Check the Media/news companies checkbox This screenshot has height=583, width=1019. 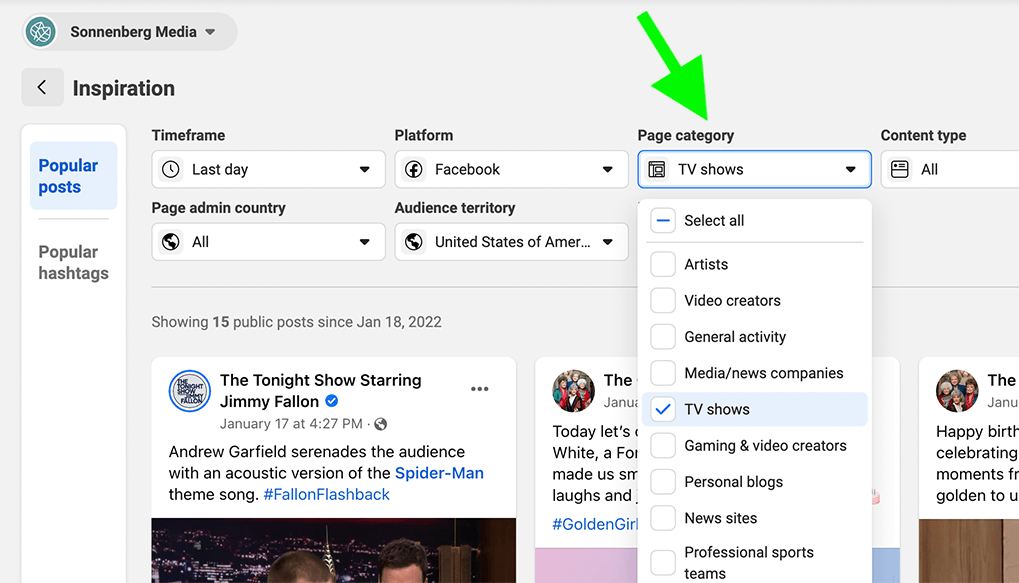[663, 373]
